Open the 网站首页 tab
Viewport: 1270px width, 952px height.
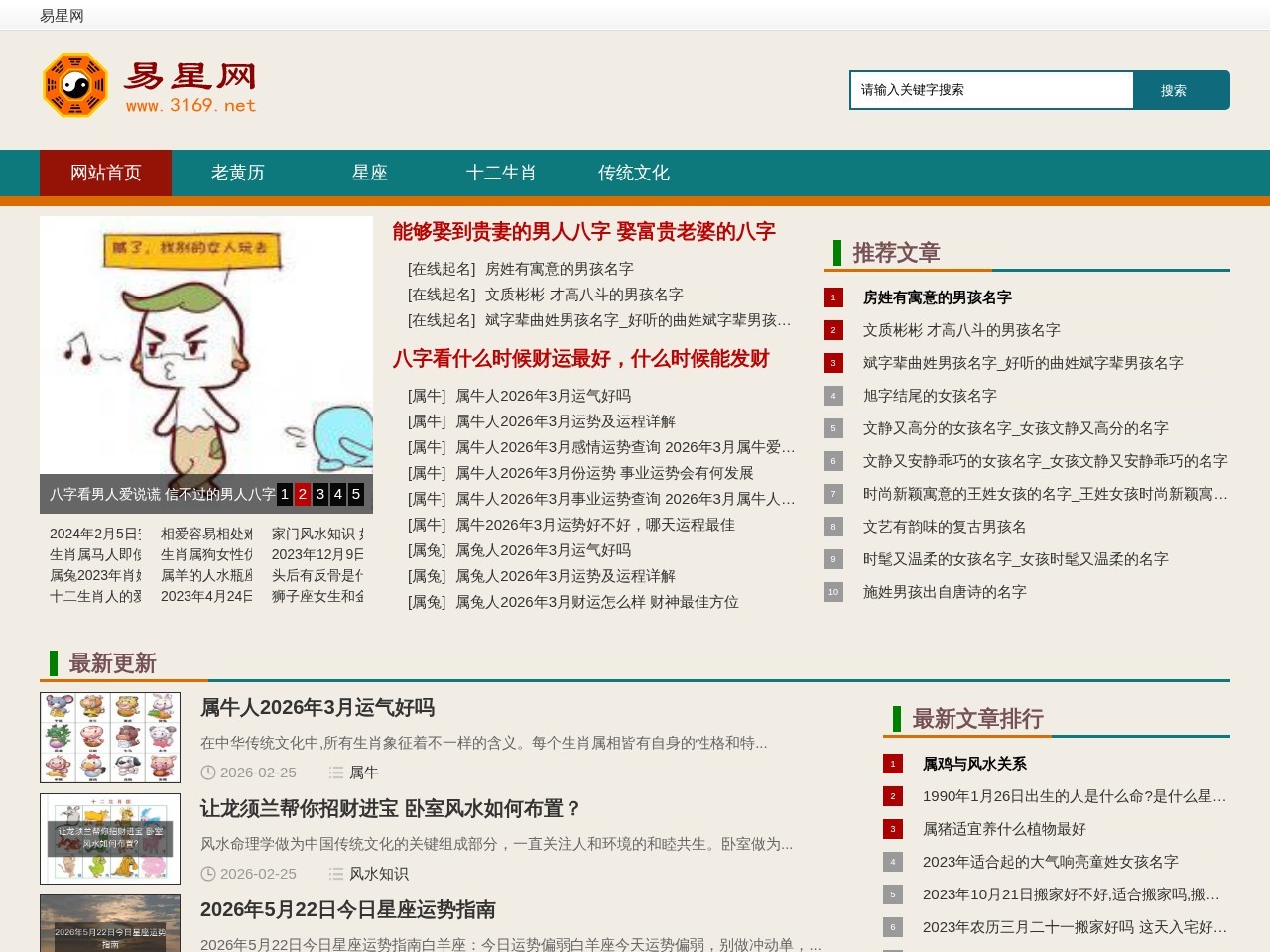point(104,173)
